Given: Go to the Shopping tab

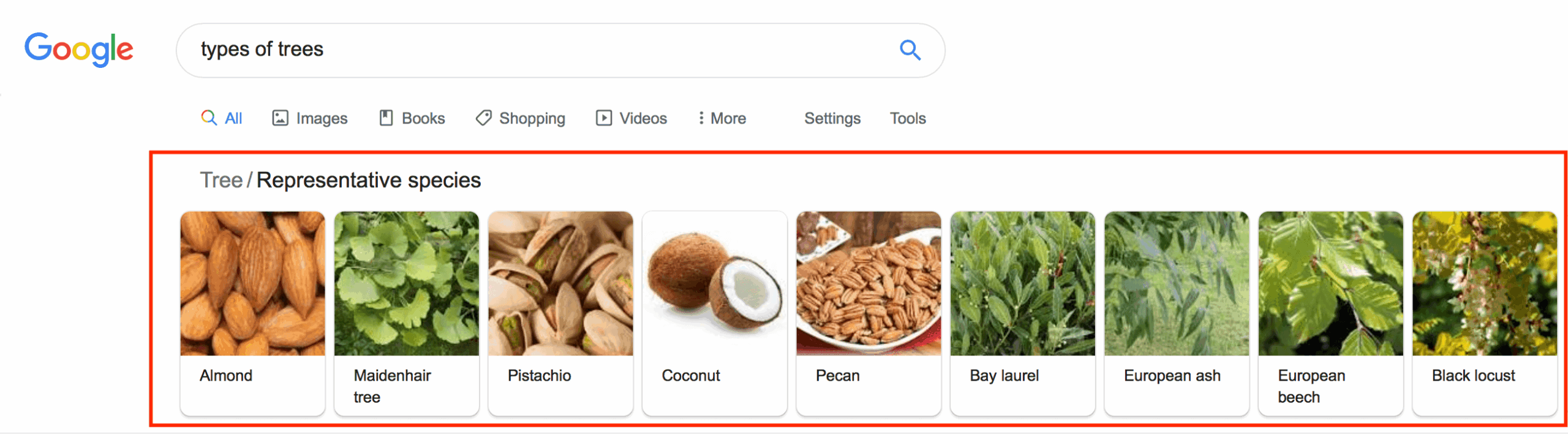Looking at the screenshot, I should coord(521,118).
